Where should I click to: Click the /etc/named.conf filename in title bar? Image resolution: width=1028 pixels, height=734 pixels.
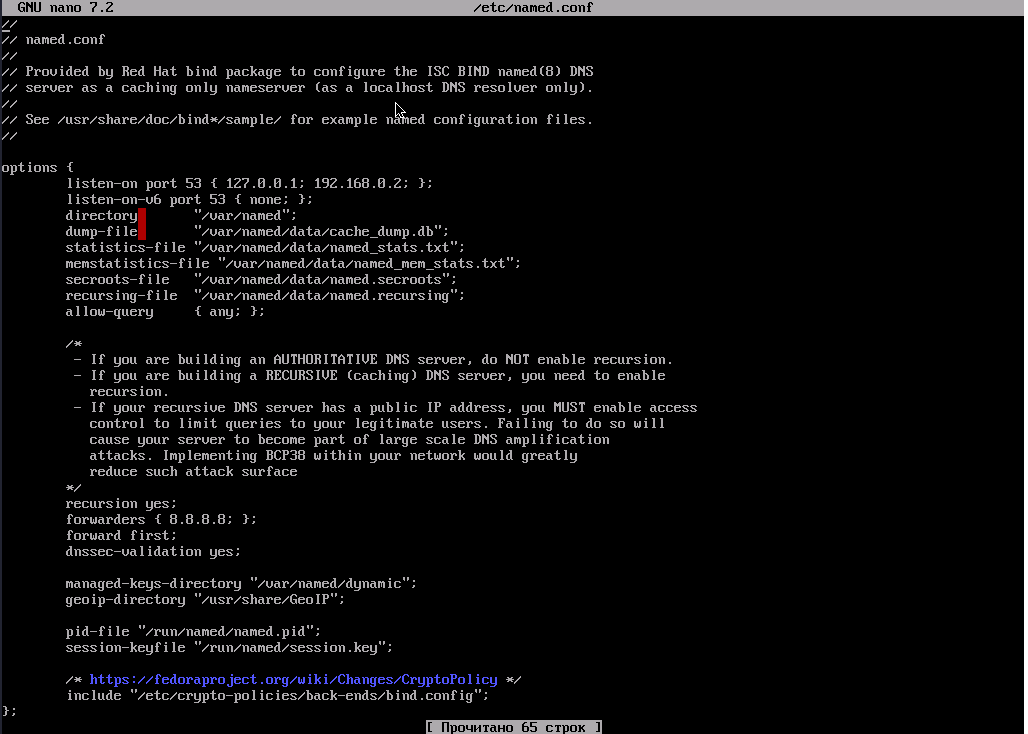533,7
